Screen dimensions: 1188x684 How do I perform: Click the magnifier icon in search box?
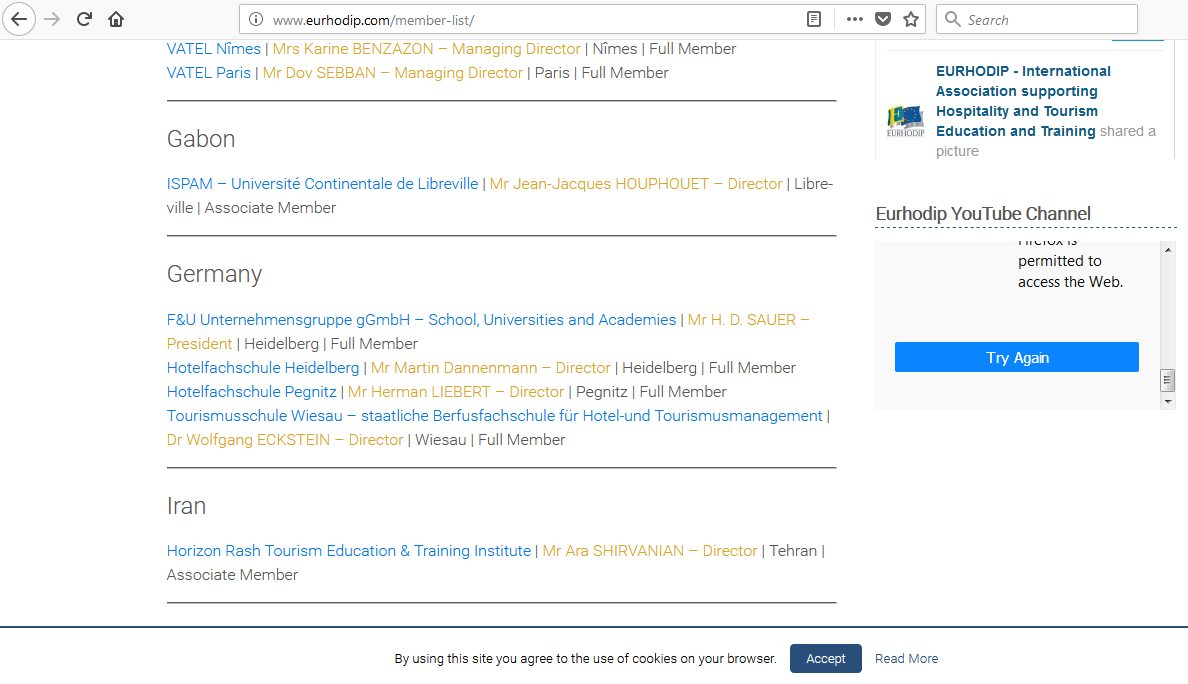(953, 20)
